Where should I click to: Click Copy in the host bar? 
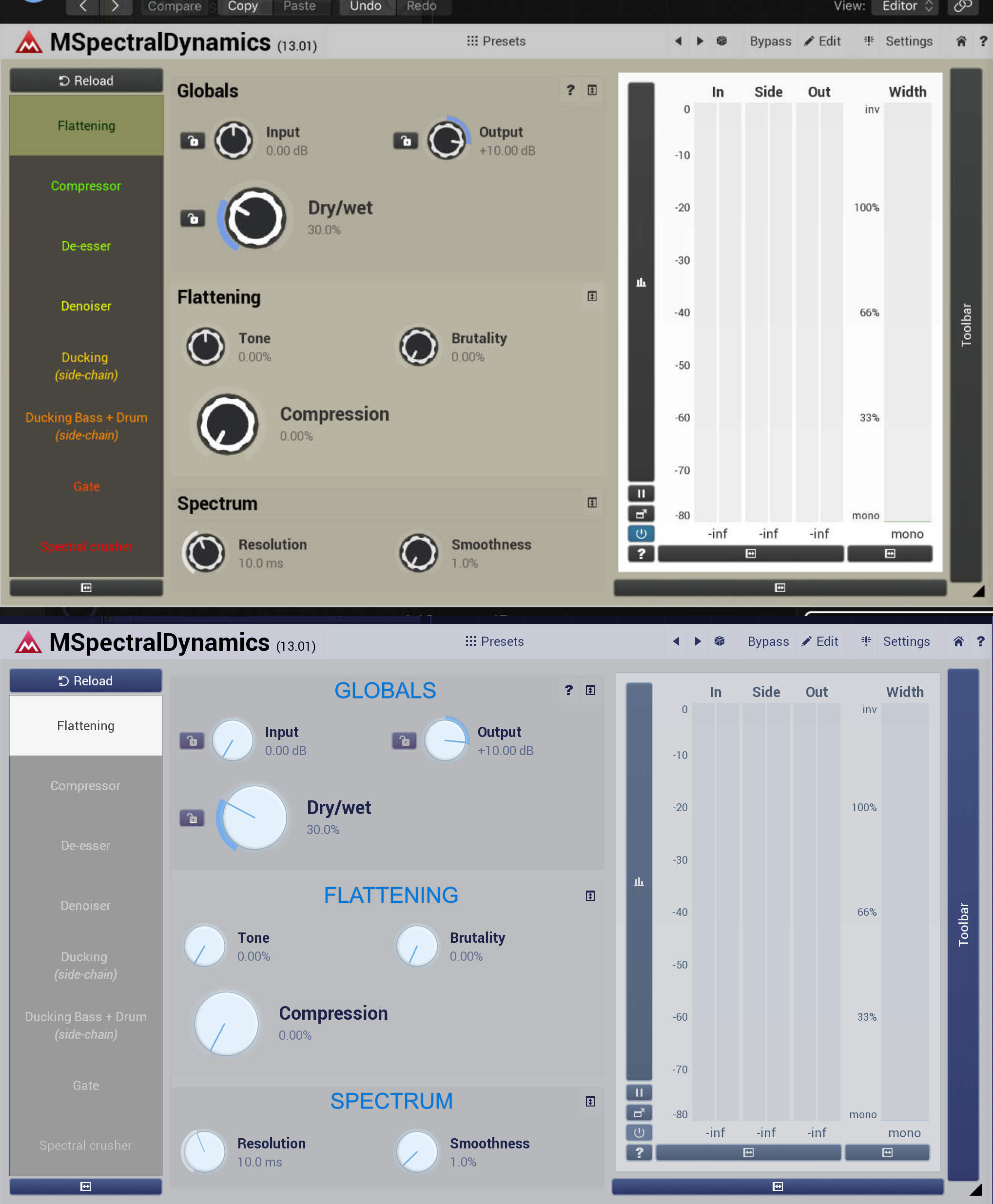click(x=243, y=6)
